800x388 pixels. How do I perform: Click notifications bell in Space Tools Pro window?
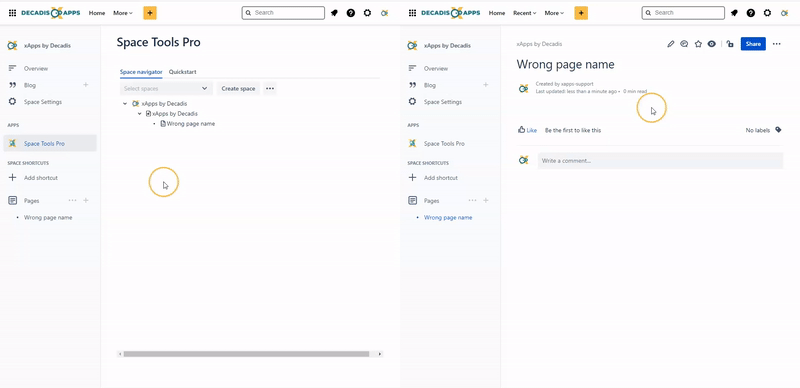click(x=334, y=13)
